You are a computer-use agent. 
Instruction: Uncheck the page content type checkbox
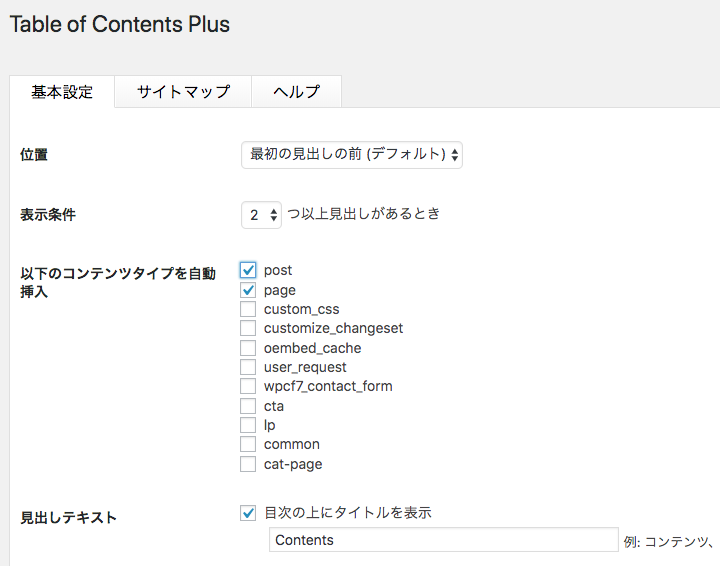[x=249, y=290]
